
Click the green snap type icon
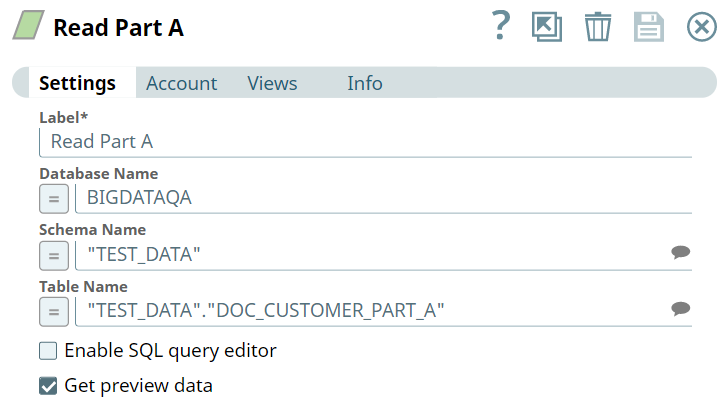point(28,25)
